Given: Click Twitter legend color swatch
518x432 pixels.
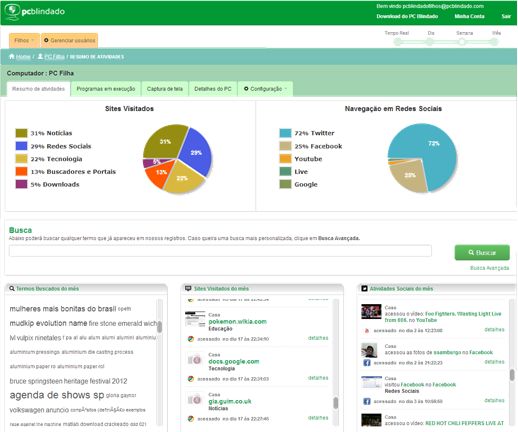Looking at the screenshot, I should click(x=285, y=133).
